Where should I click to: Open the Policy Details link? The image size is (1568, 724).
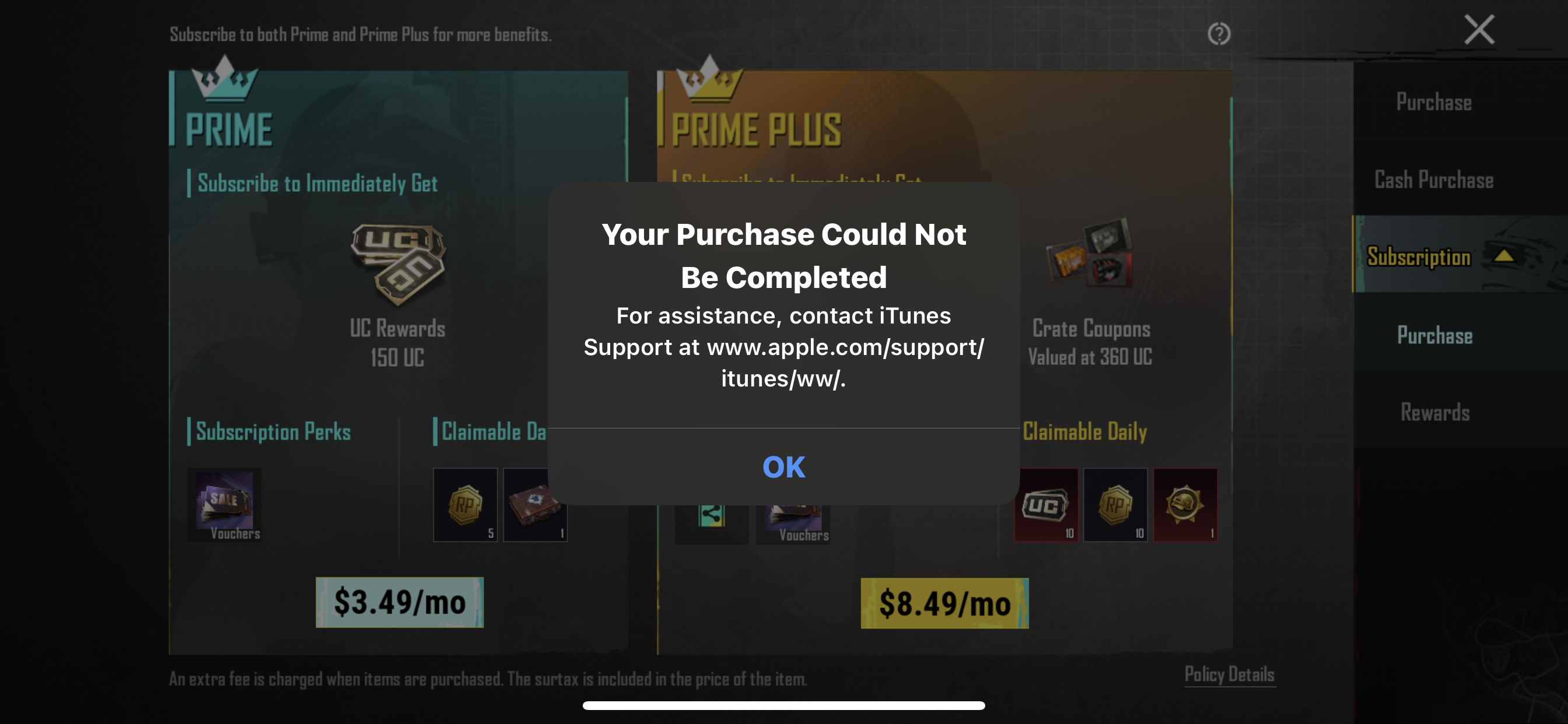(1229, 674)
